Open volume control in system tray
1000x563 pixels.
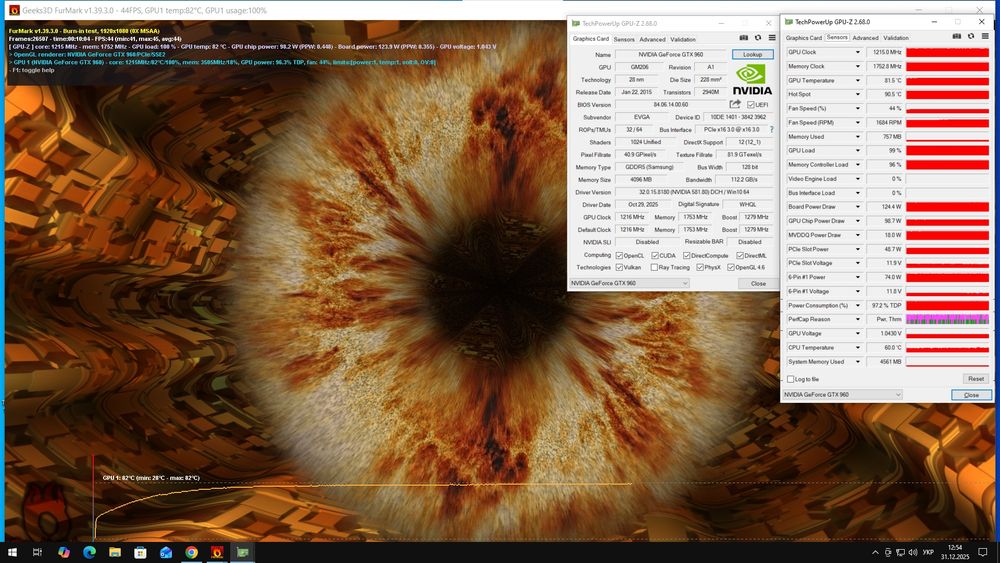coord(913,552)
